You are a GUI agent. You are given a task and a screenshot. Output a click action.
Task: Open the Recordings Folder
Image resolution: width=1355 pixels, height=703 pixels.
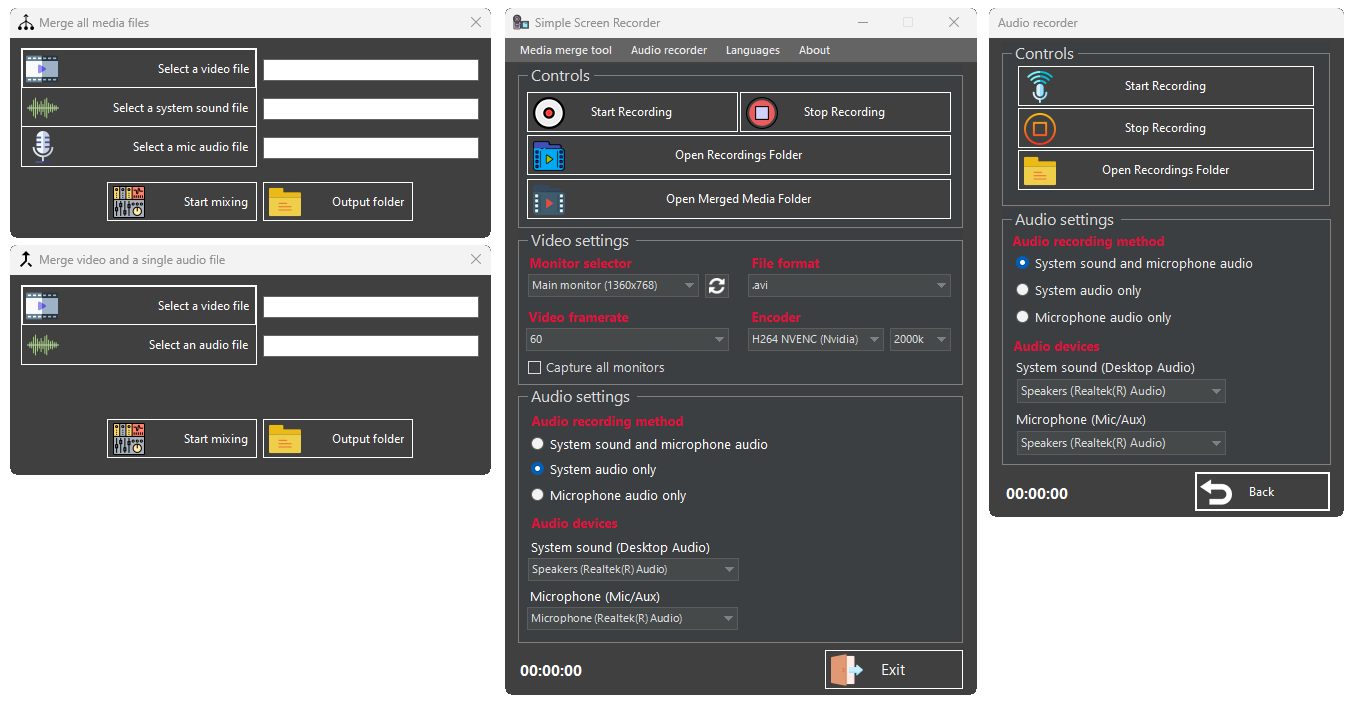[x=738, y=154]
